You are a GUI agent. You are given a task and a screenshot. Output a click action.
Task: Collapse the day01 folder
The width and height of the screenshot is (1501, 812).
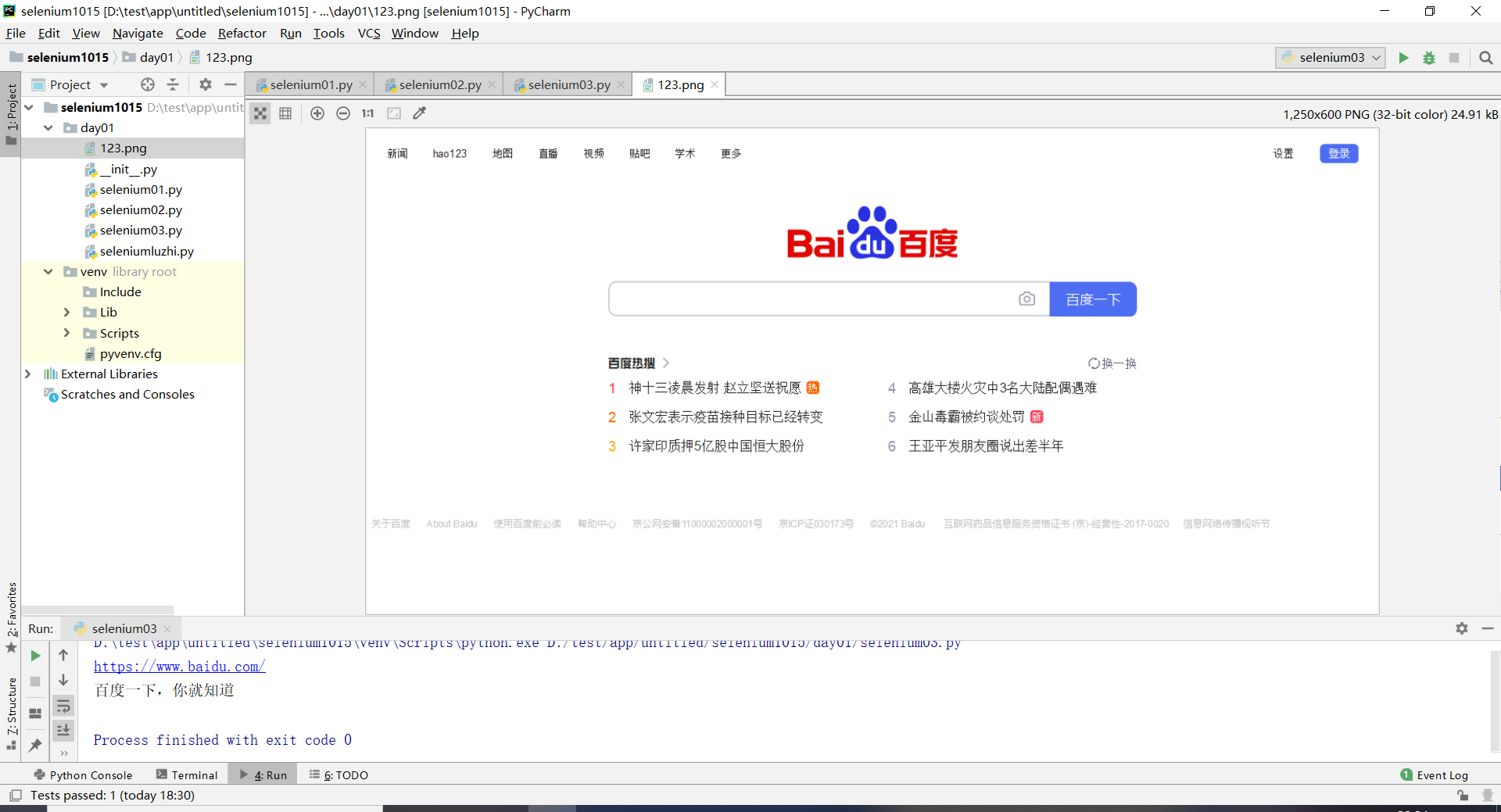[48, 127]
